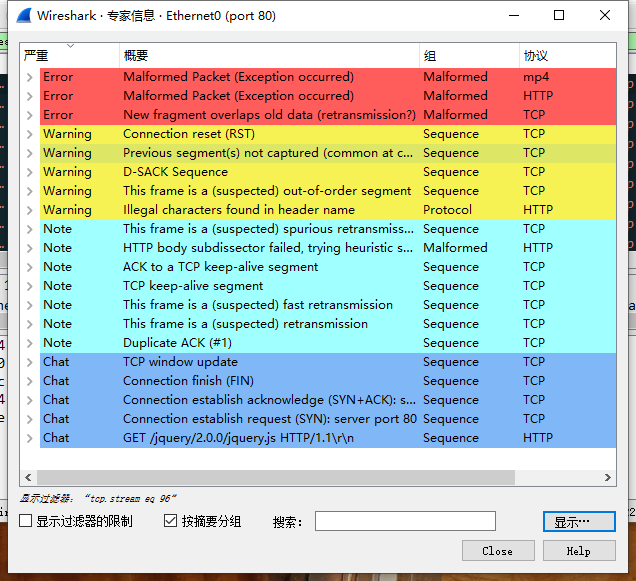Expand HTTP body subdissector failed note
Viewport: 636px width, 581px height.
tap(30, 248)
